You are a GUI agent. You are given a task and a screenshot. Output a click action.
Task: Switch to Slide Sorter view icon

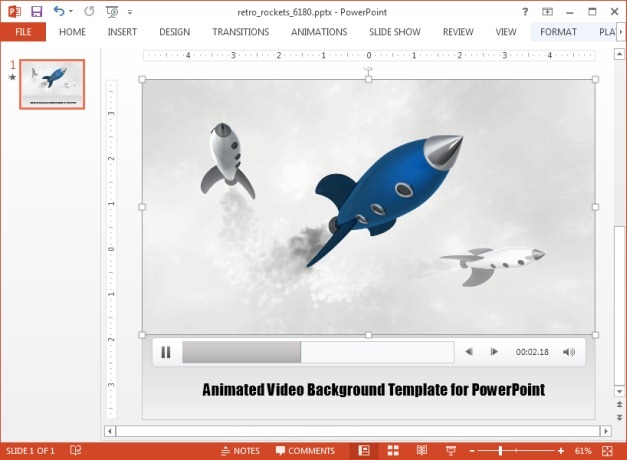pos(393,451)
